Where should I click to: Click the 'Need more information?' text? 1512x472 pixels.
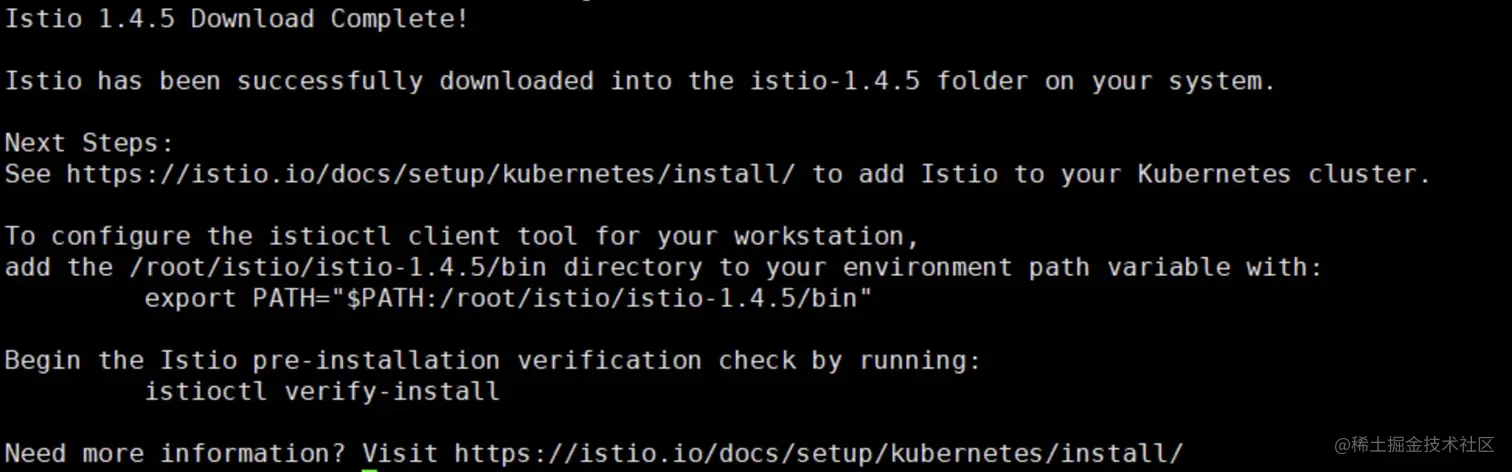(174, 453)
